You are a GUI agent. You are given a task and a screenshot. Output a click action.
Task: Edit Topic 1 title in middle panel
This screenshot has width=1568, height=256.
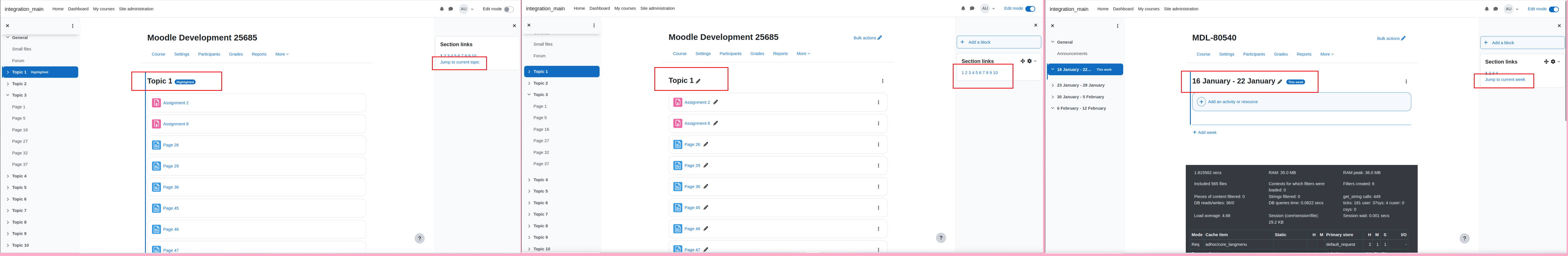(x=698, y=81)
